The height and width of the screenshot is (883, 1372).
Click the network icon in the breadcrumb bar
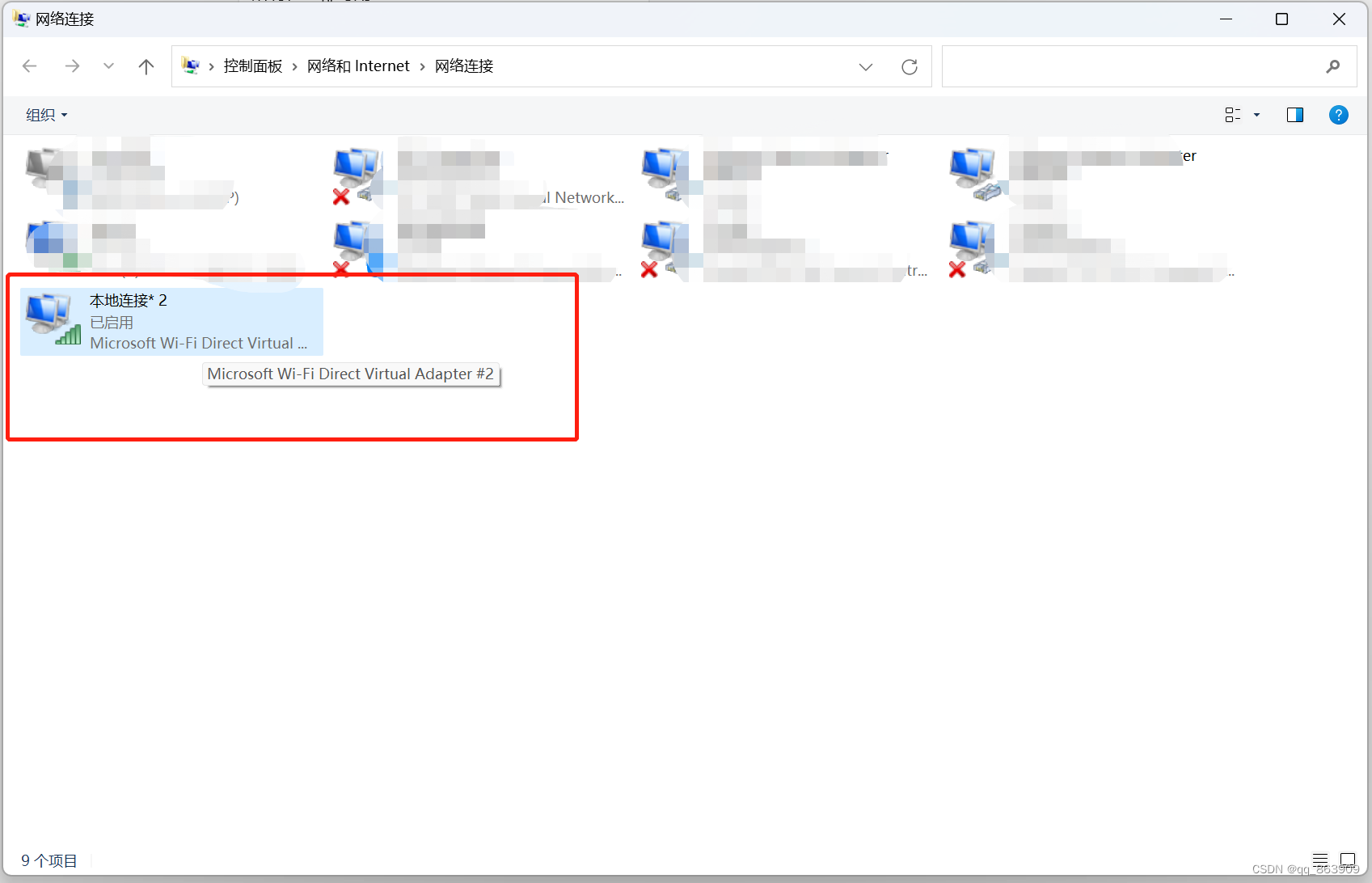(191, 65)
